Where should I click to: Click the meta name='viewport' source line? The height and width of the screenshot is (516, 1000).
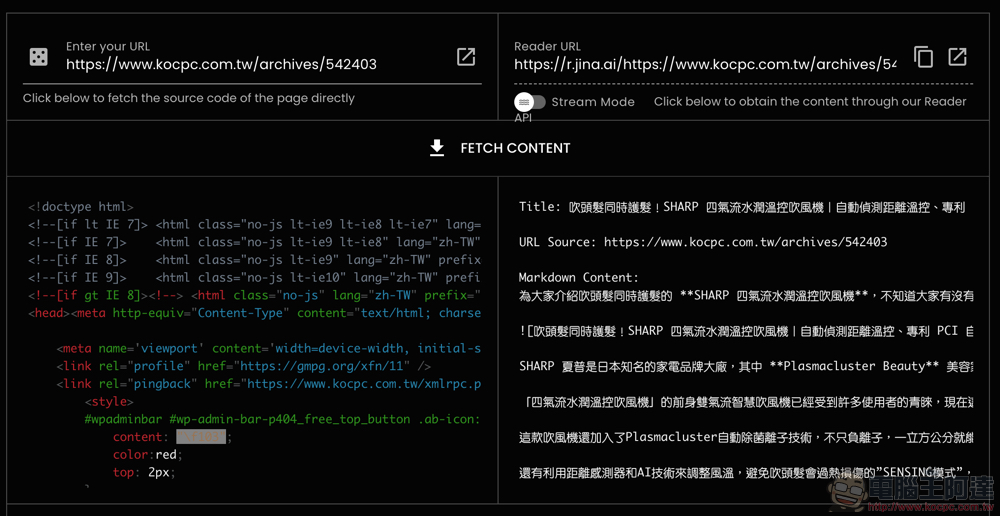point(268,349)
